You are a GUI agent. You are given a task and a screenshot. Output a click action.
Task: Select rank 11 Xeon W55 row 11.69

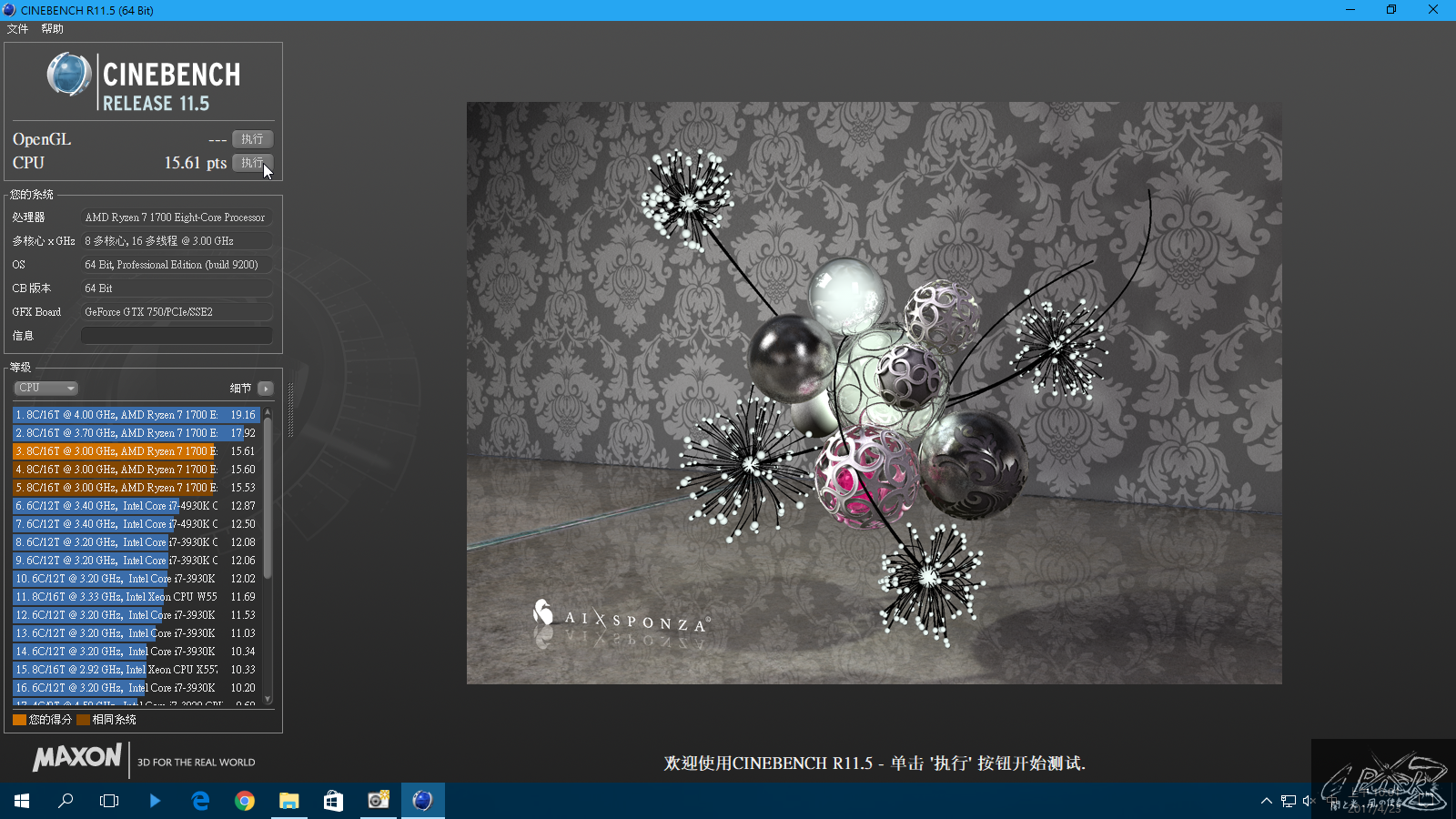click(x=136, y=597)
